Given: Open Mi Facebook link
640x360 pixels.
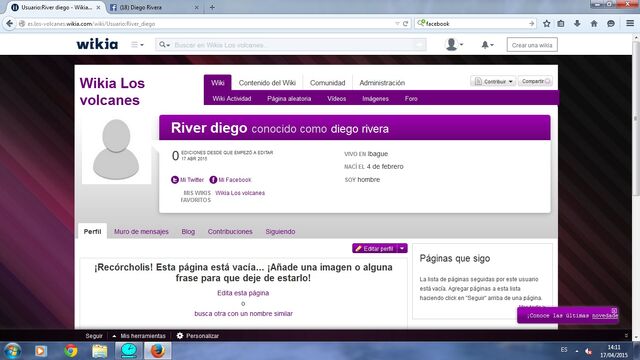Looking at the screenshot, I should (x=230, y=180).
